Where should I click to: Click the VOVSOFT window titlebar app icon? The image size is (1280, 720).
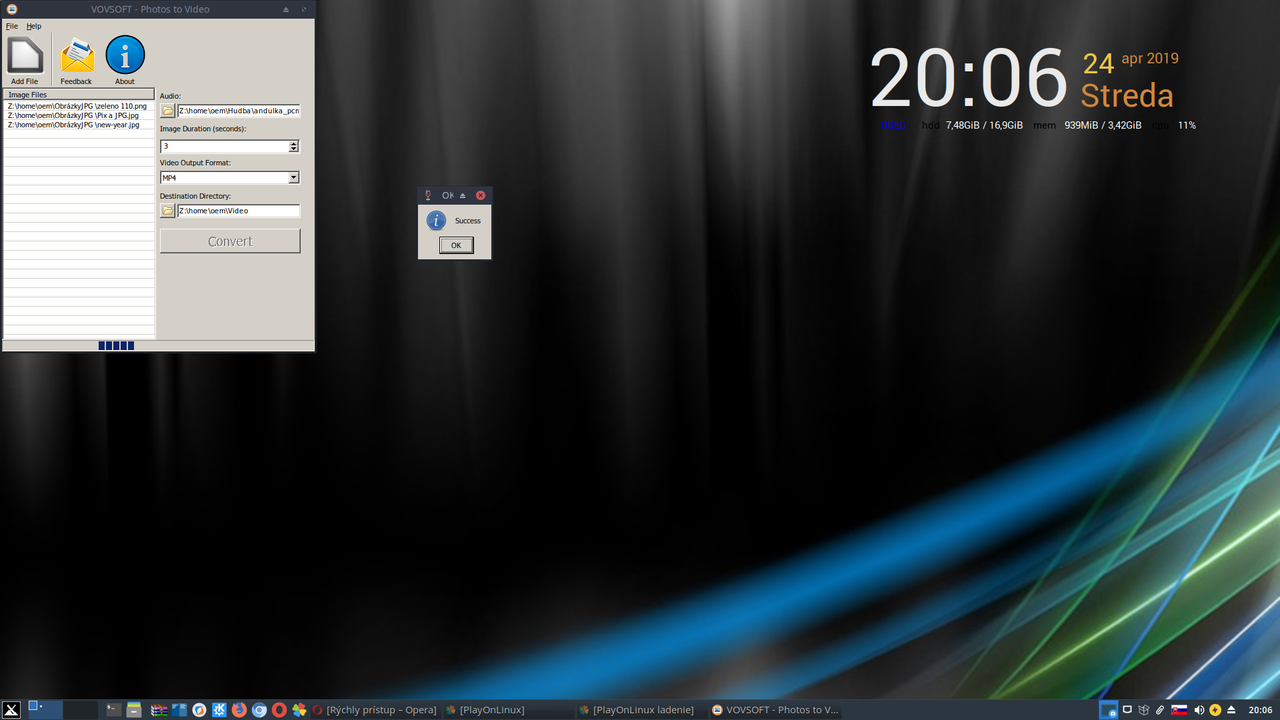pos(11,9)
